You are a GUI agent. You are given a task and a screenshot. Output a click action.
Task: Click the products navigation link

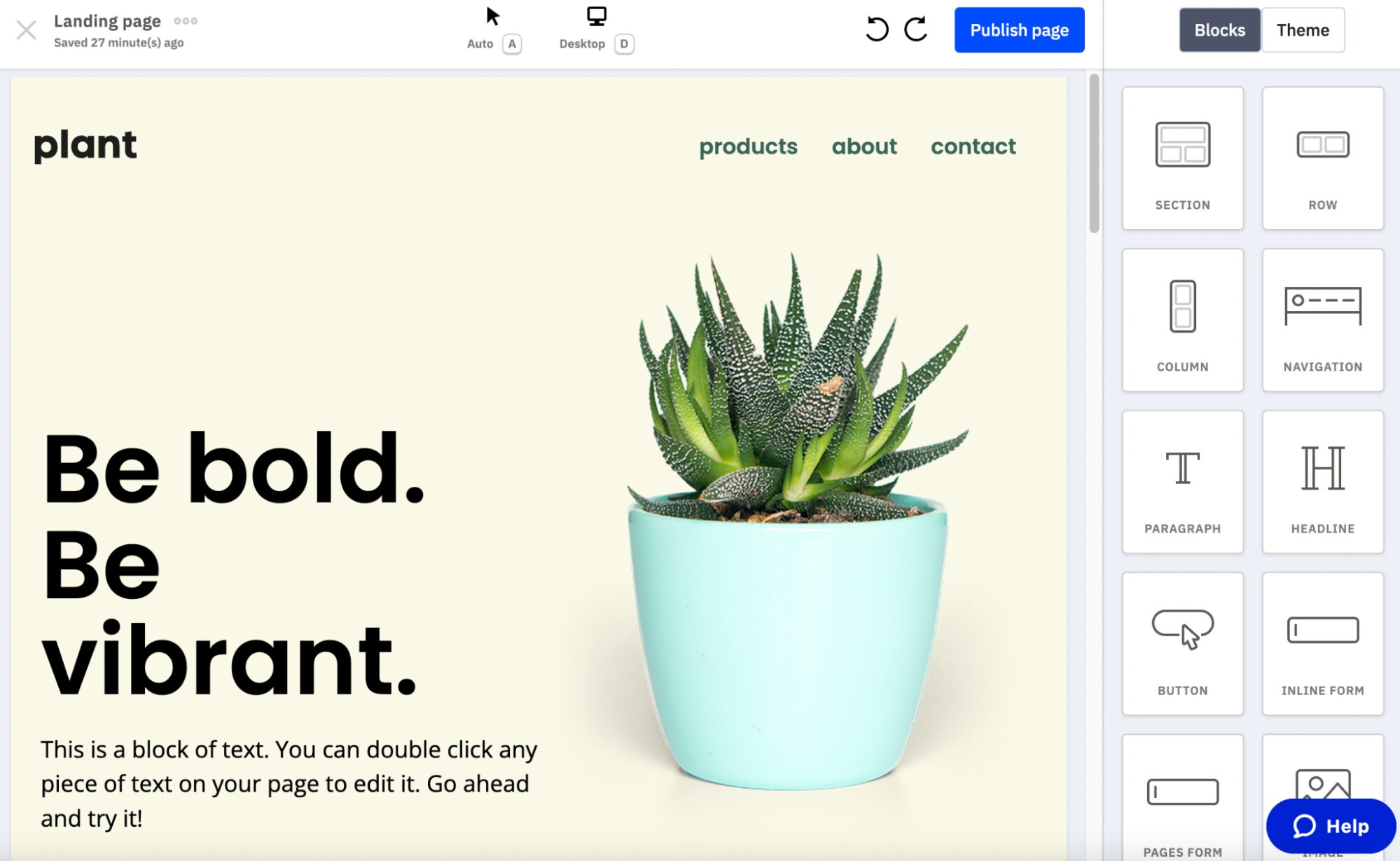pyautogui.click(x=748, y=146)
